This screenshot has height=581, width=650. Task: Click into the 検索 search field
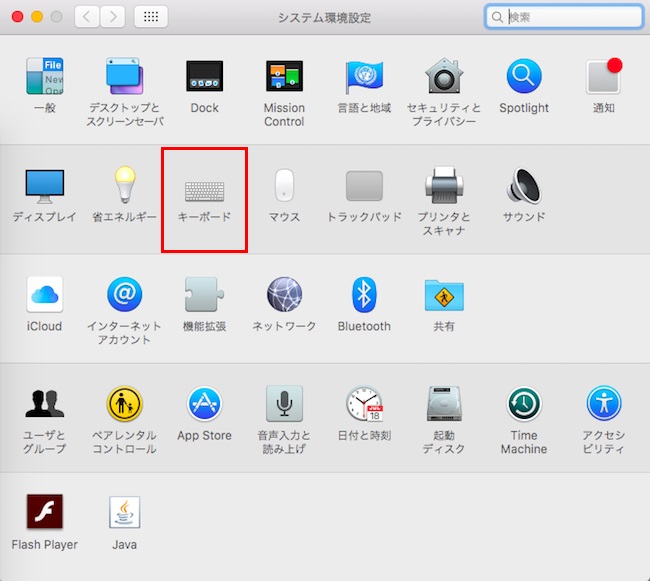[564, 17]
